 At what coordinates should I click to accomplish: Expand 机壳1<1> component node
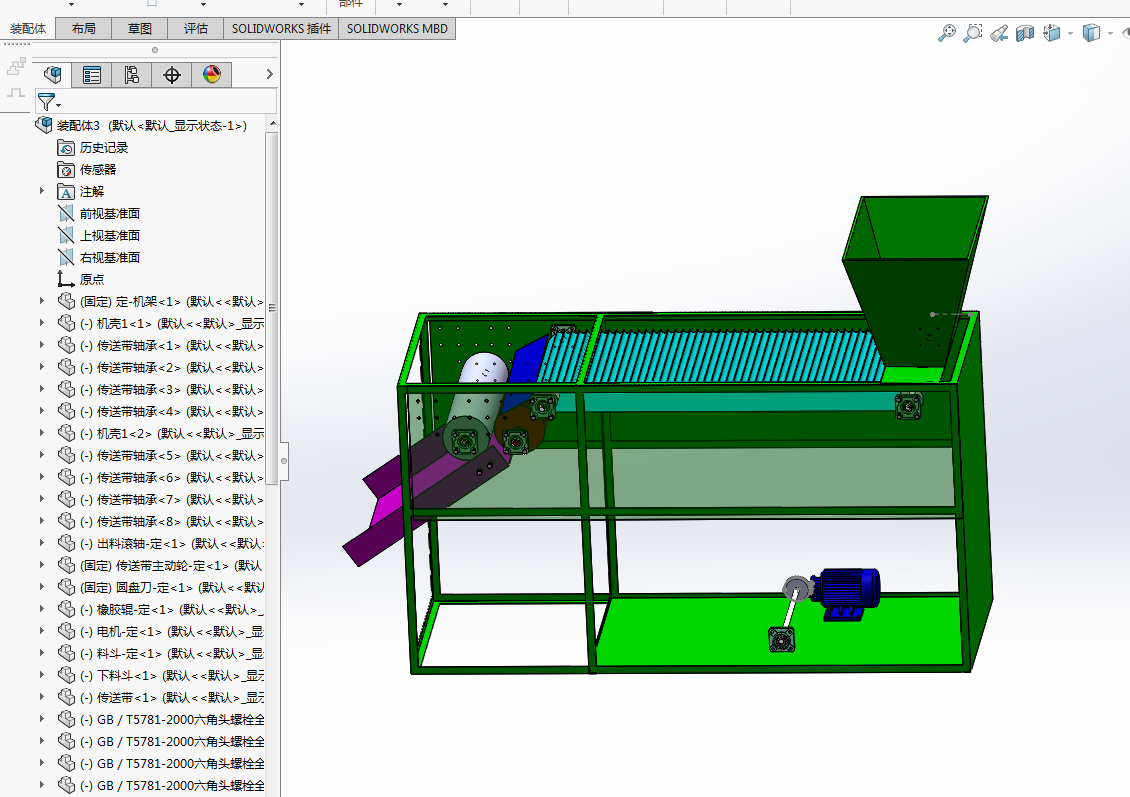click(42, 323)
